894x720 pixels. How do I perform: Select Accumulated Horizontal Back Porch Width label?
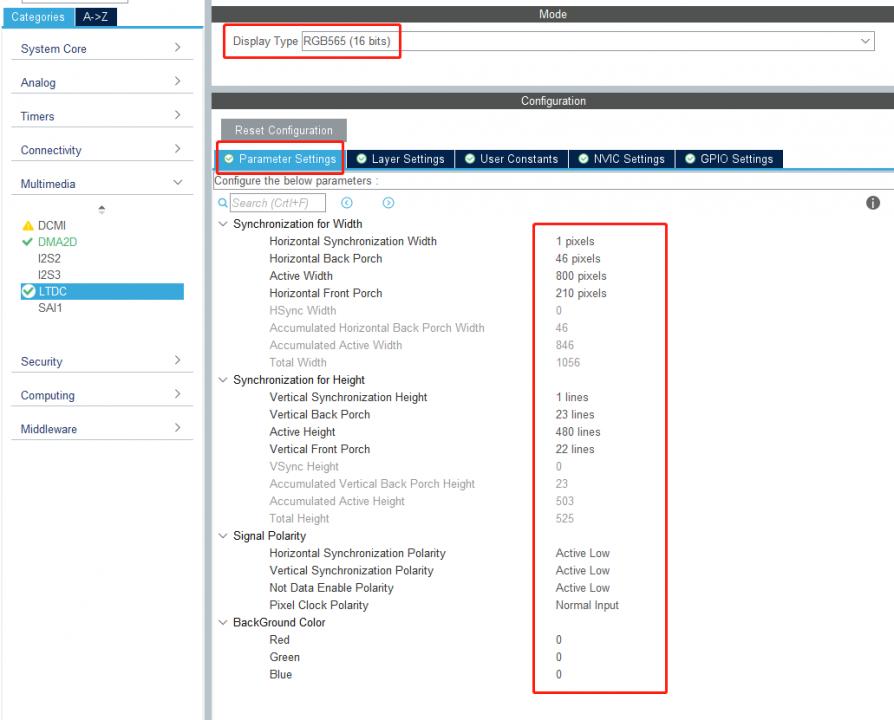(x=376, y=328)
